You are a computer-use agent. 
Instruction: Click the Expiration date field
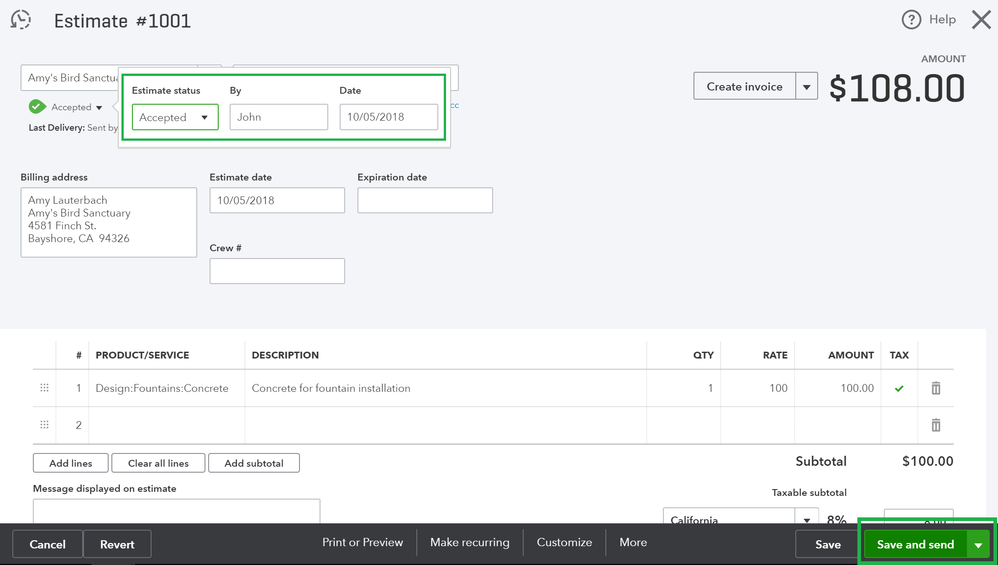point(425,200)
